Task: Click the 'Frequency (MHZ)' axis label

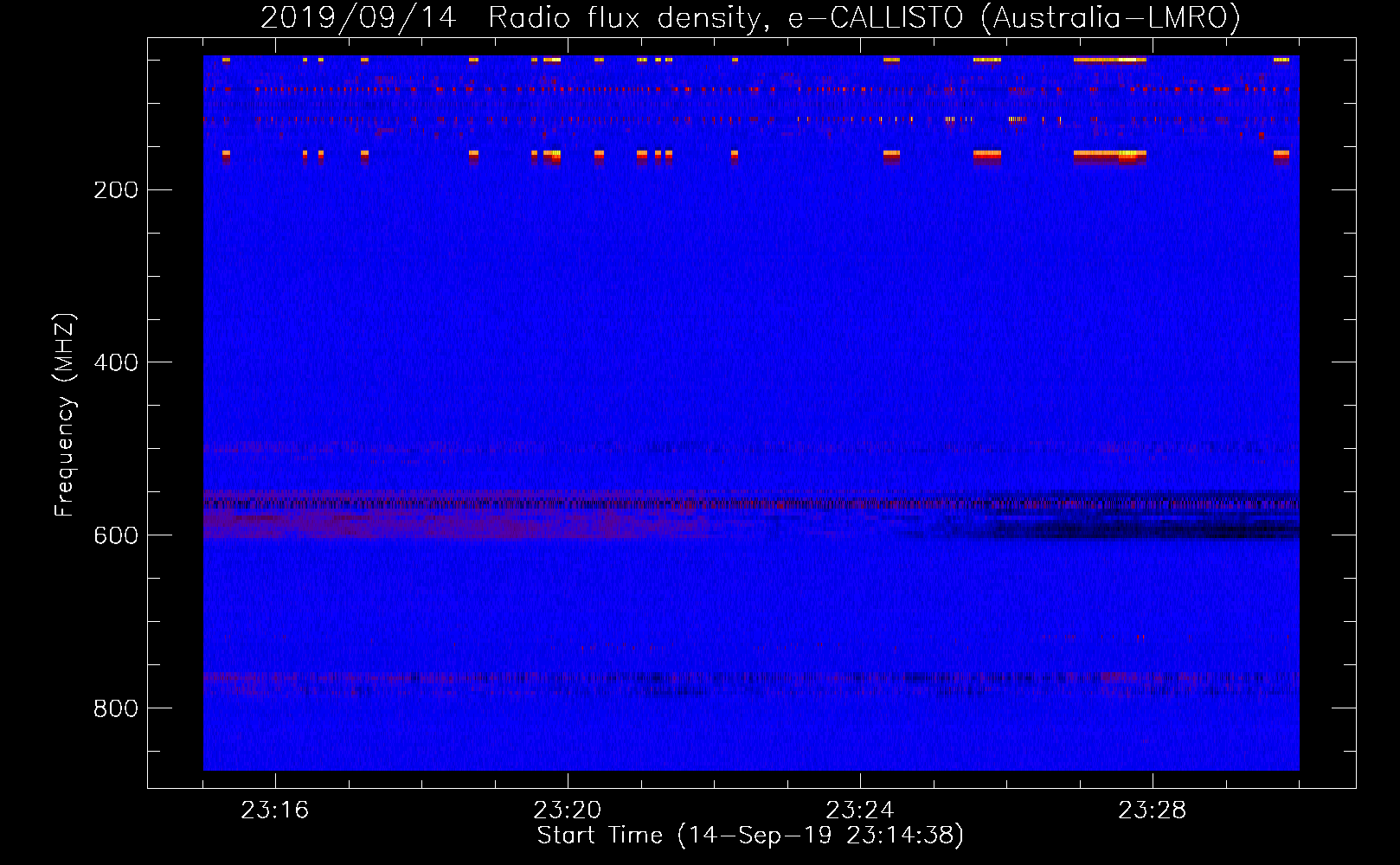Action: [65, 415]
